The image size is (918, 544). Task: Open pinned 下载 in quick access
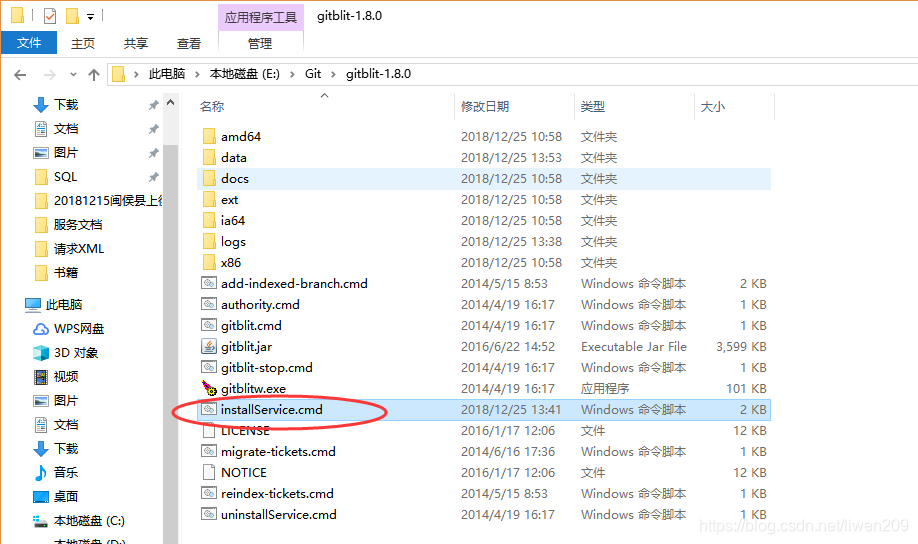[x=66, y=105]
